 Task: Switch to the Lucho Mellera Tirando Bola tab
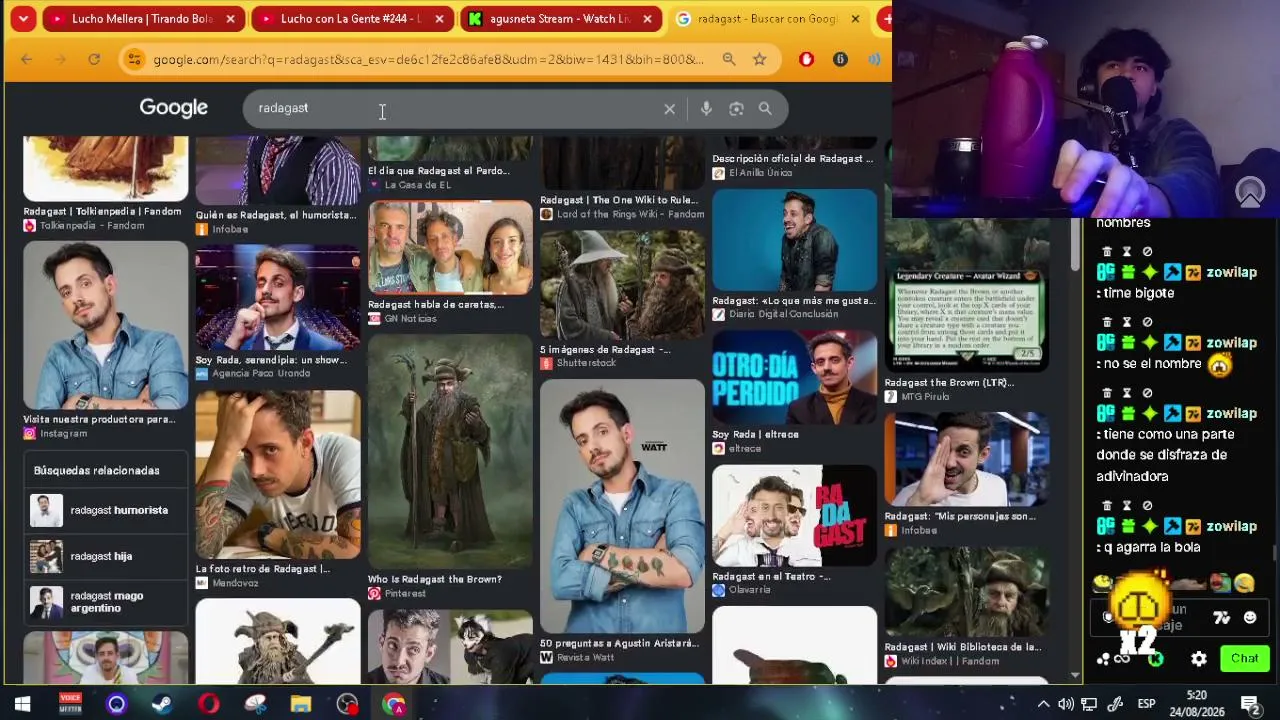tap(142, 18)
